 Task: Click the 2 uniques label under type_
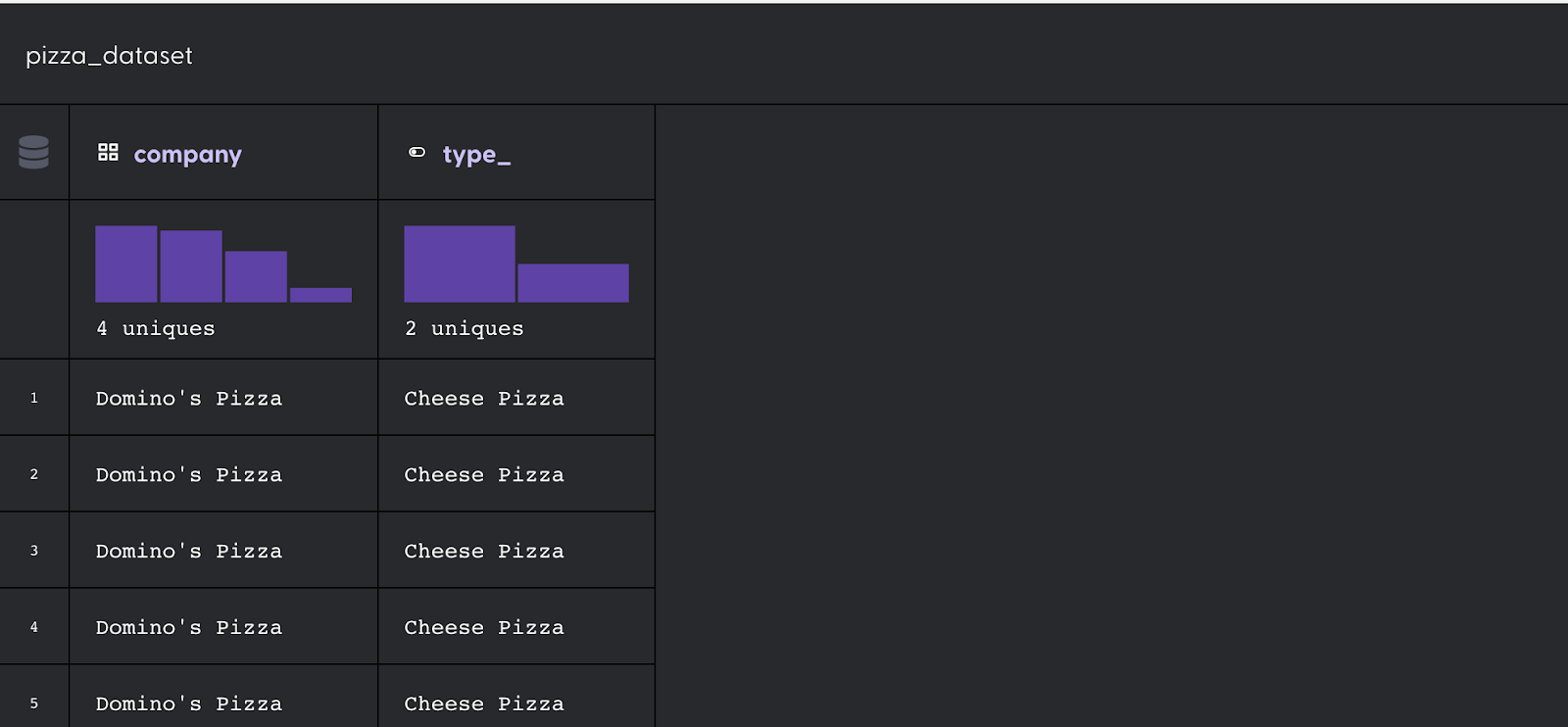464,328
